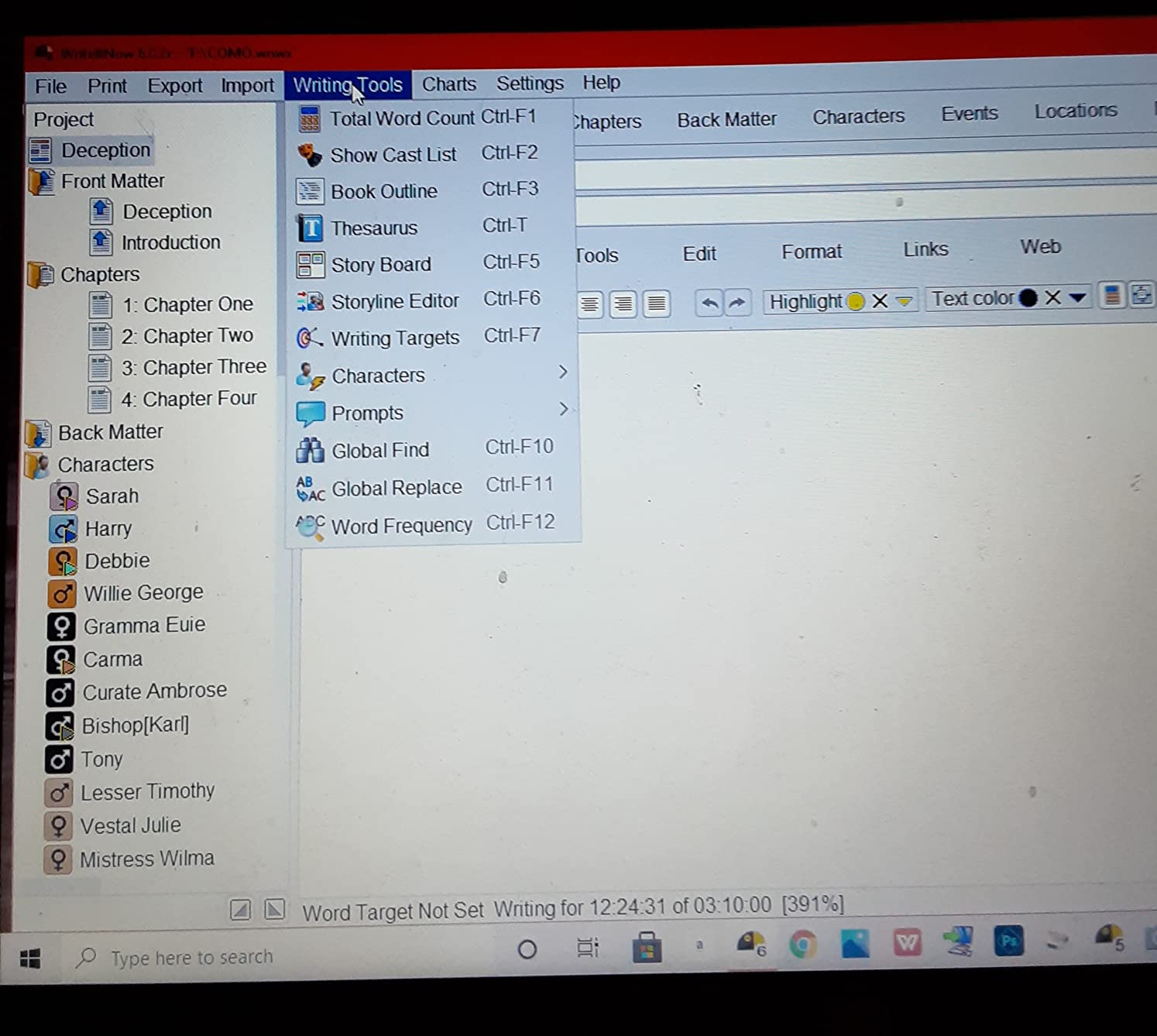
Task: Click the second status bar panel icon
Action: 274,909
